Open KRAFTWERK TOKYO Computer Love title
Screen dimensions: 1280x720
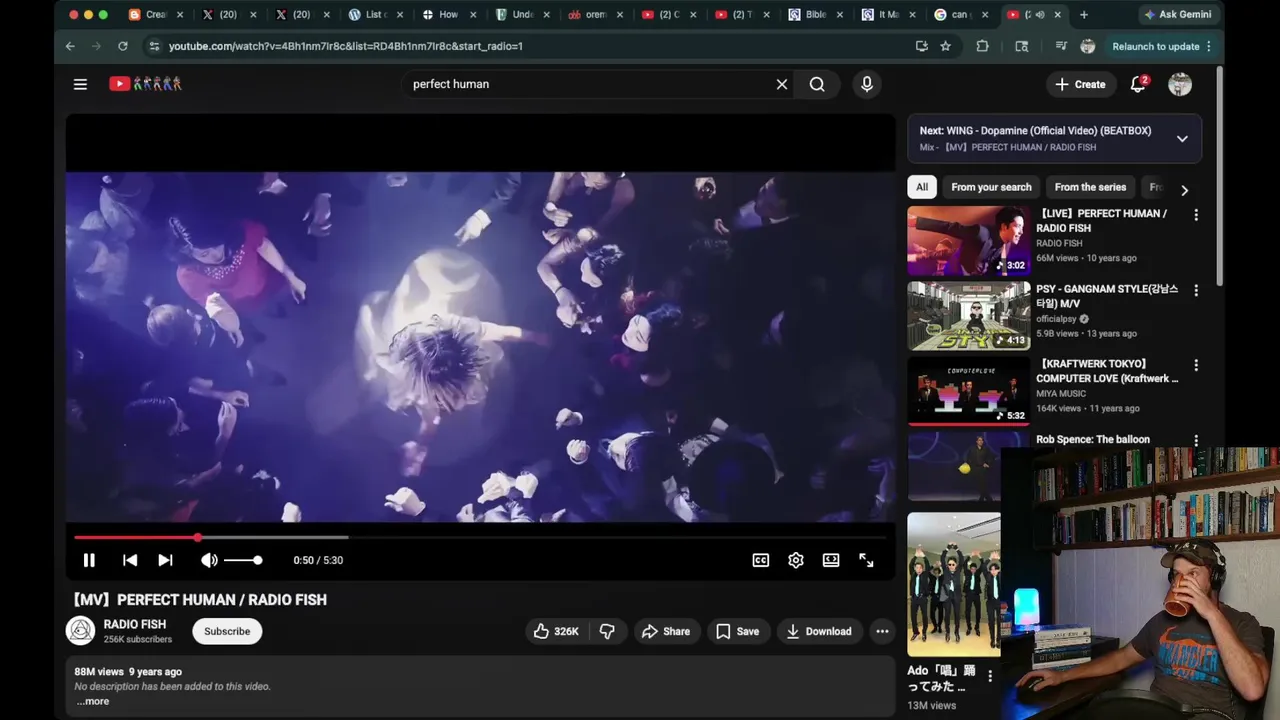[1107, 371]
